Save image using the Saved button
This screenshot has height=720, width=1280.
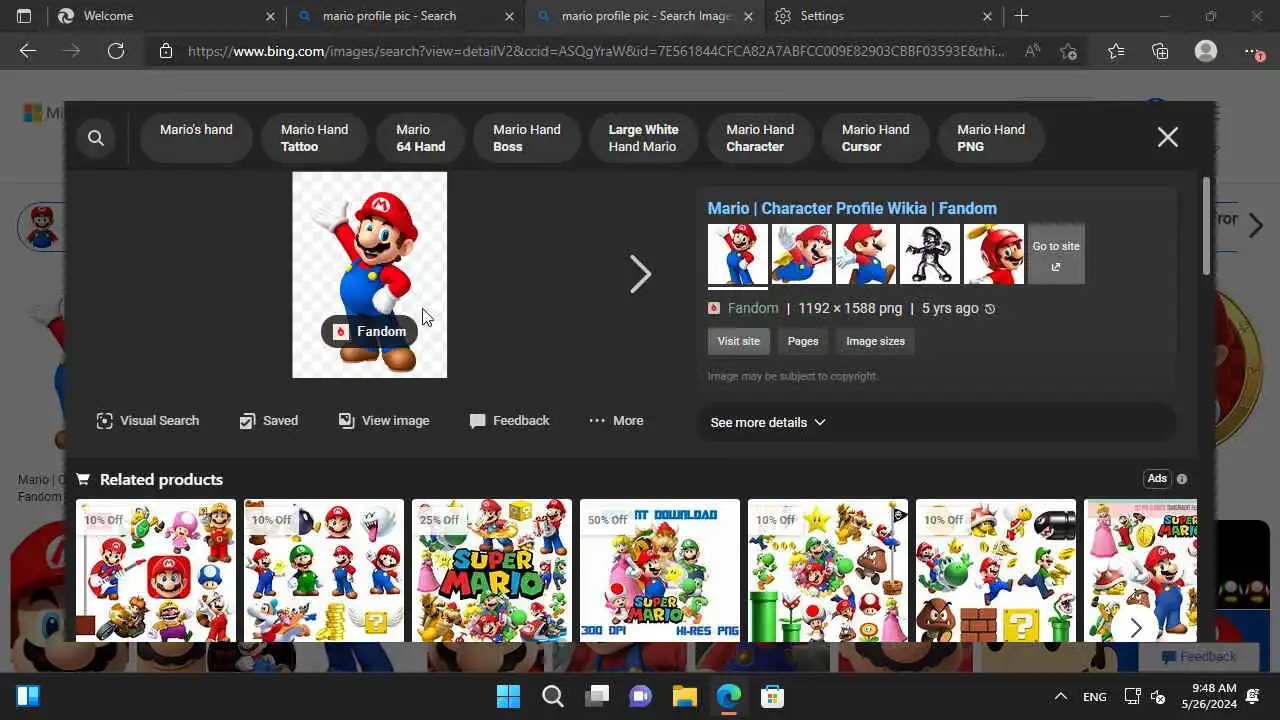[x=268, y=421]
